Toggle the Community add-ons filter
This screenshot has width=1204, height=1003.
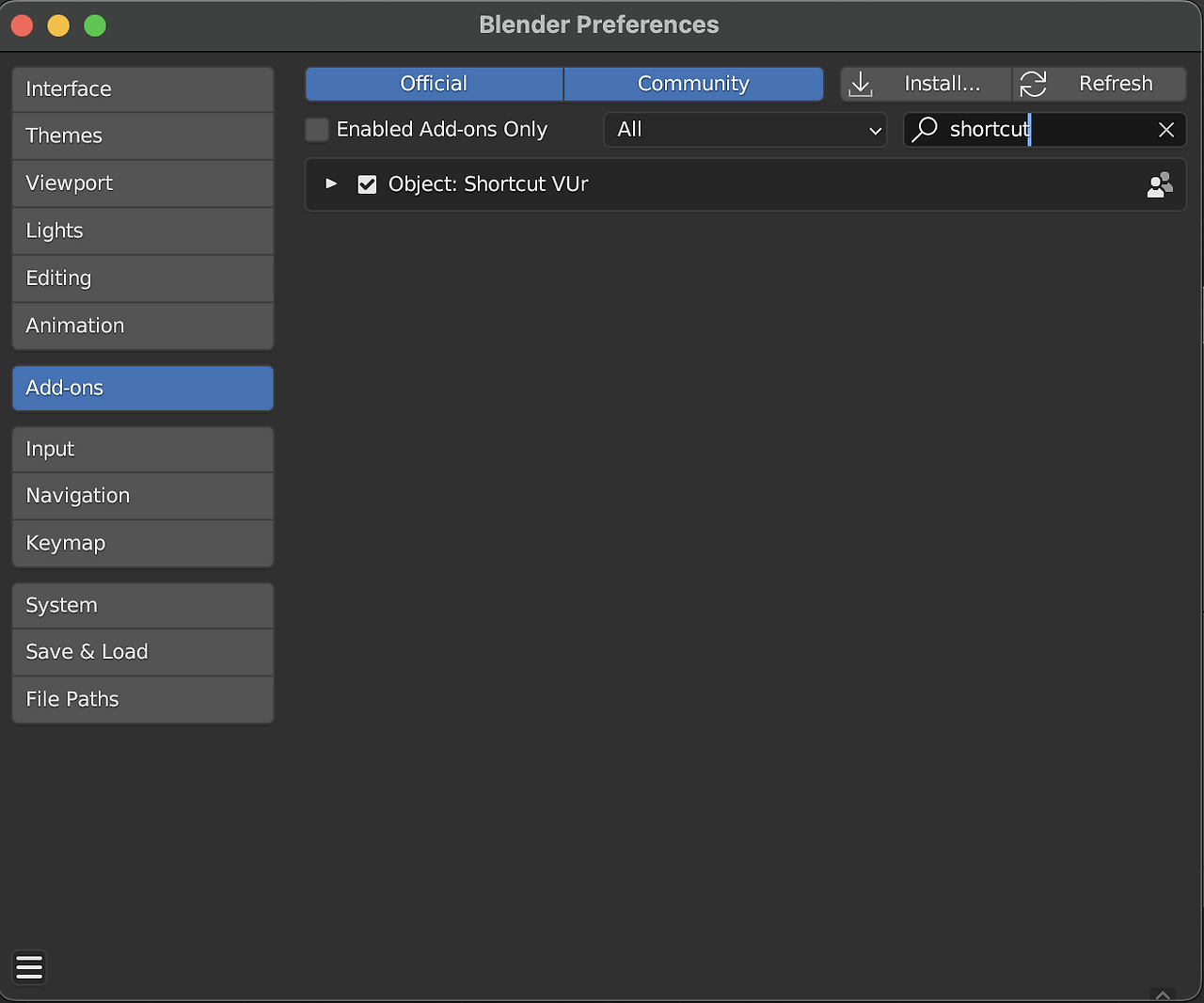(693, 84)
